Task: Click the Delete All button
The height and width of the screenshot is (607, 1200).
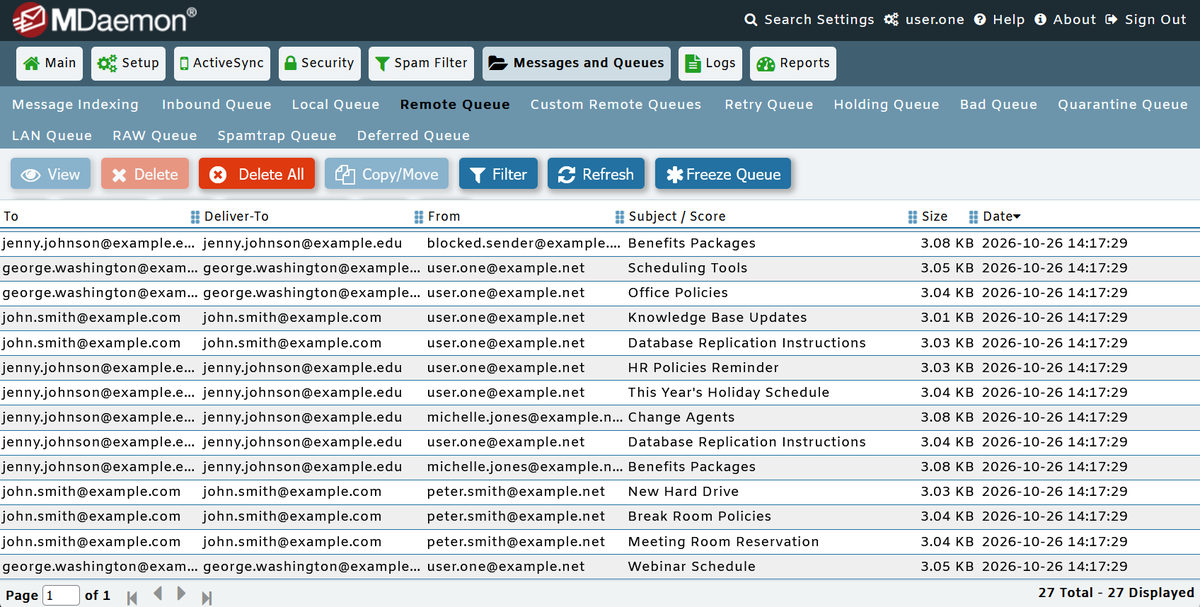Action: [x=257, y=174]
